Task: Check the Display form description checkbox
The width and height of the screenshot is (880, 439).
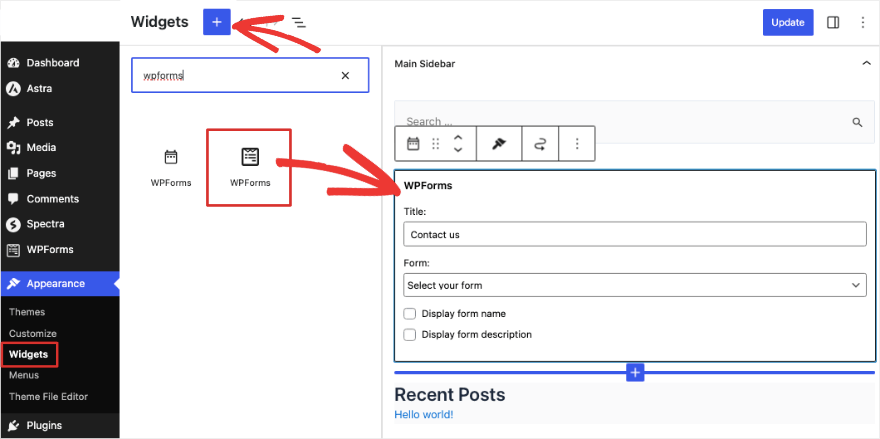Action: click(410, 335)
